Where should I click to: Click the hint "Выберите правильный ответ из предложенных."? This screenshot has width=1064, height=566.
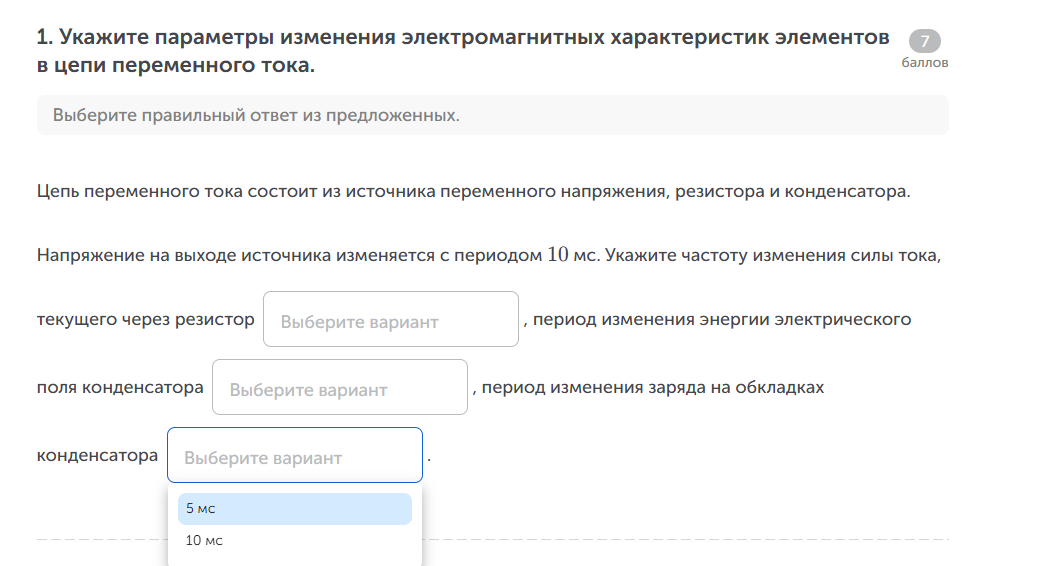point(256,115)
